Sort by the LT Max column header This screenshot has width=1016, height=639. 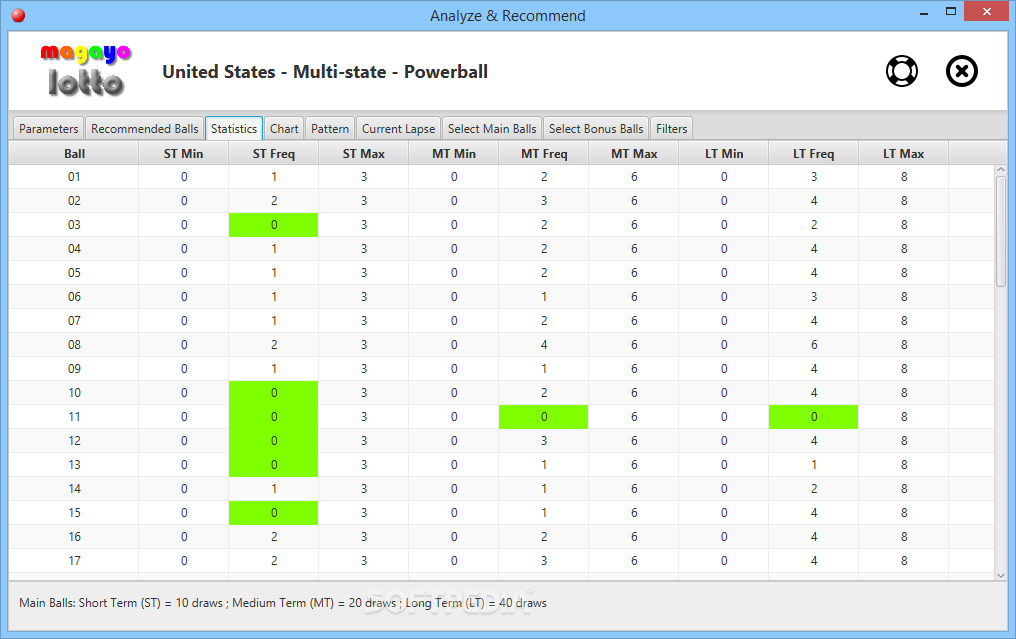pos(904,154)
